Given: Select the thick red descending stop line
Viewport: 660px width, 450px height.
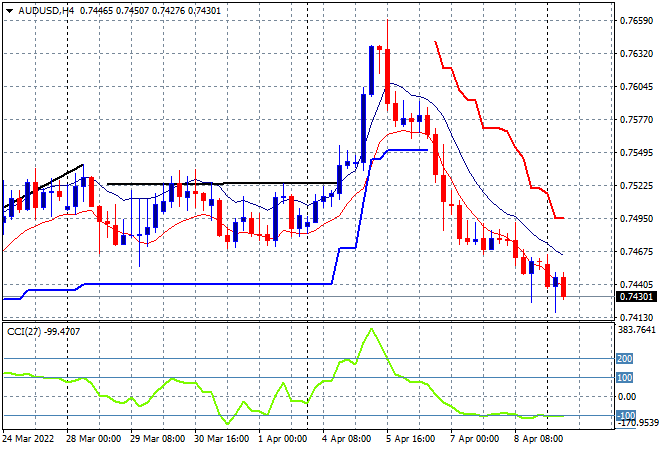Looking at the screenshot, I should 499,130.
